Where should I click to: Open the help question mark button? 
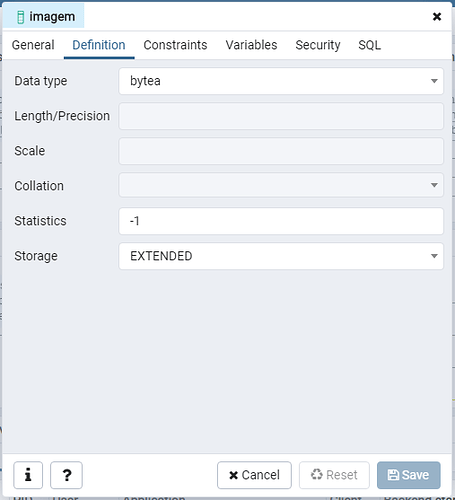[66, 475]
